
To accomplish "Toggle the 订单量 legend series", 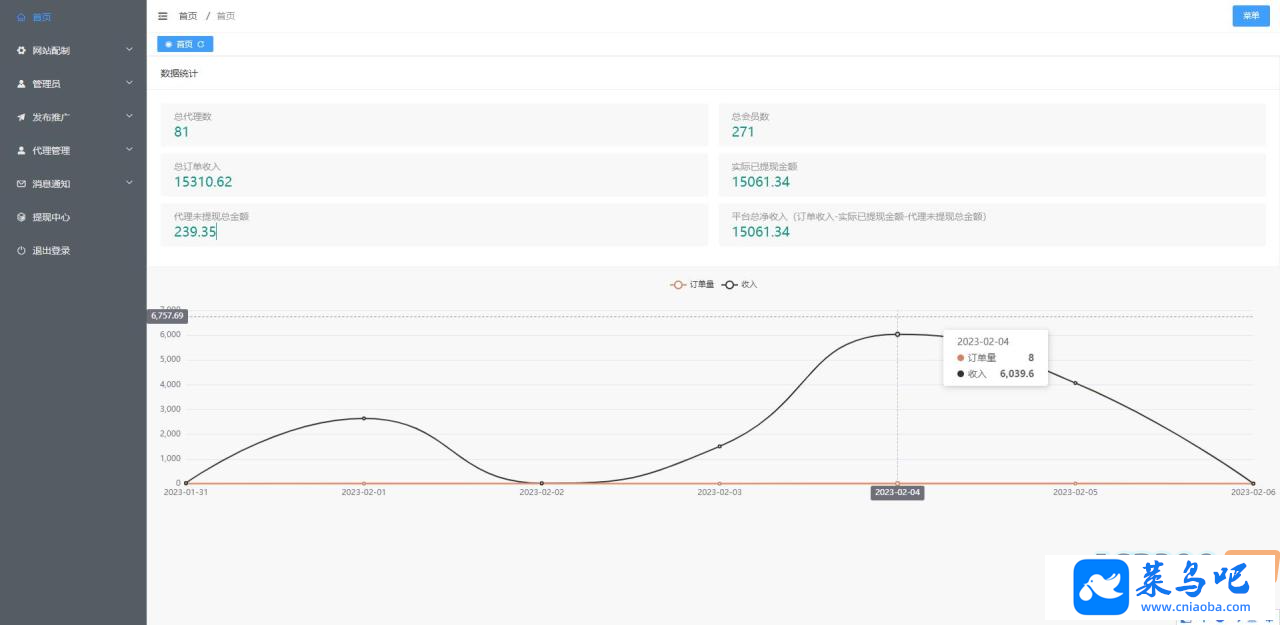I will click(692, 285).
